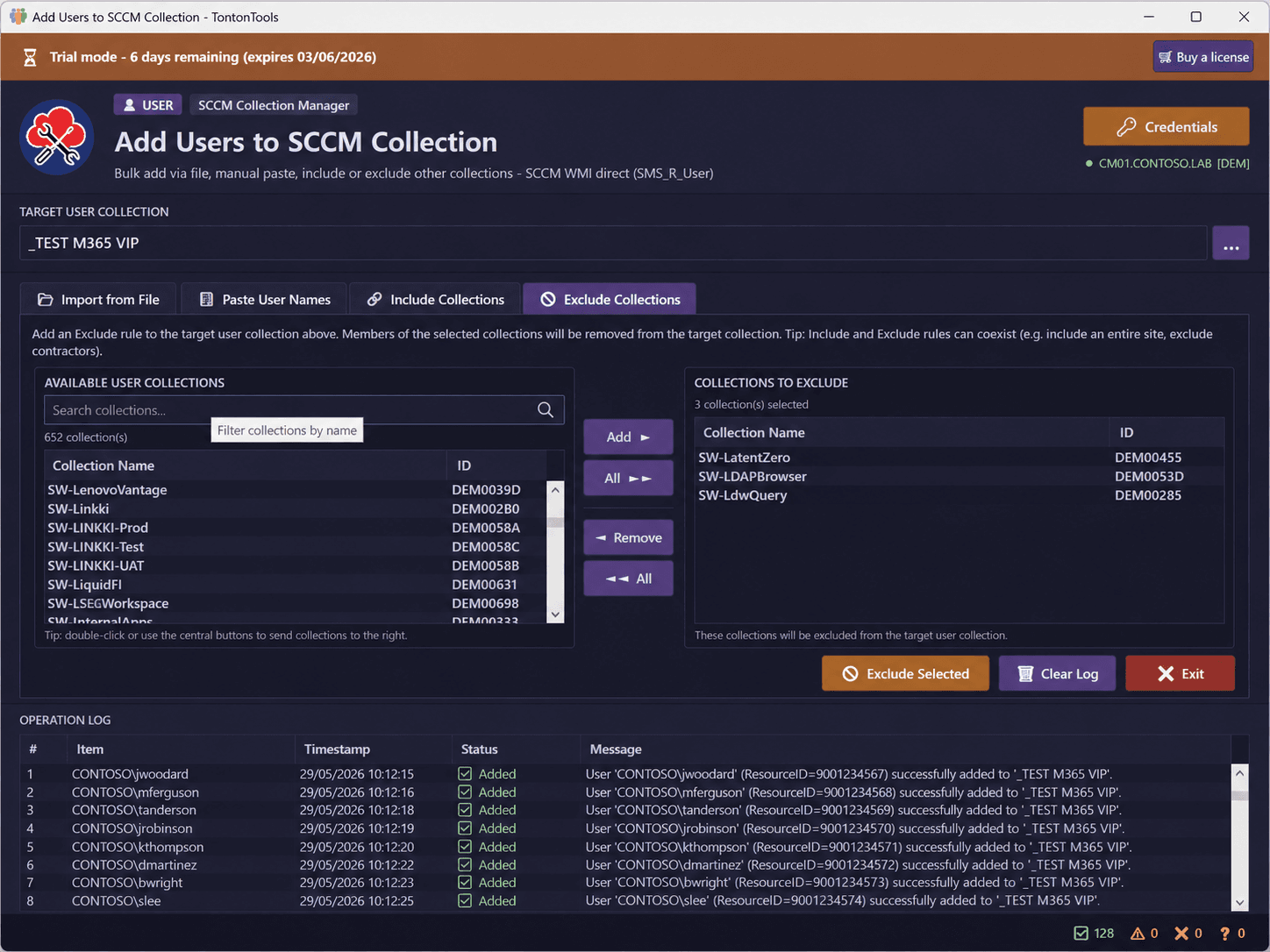The height and width of the screenshot is (952, 1270).
Task: Click the Timestamp column header in log
Action: (x=374, y=750)
